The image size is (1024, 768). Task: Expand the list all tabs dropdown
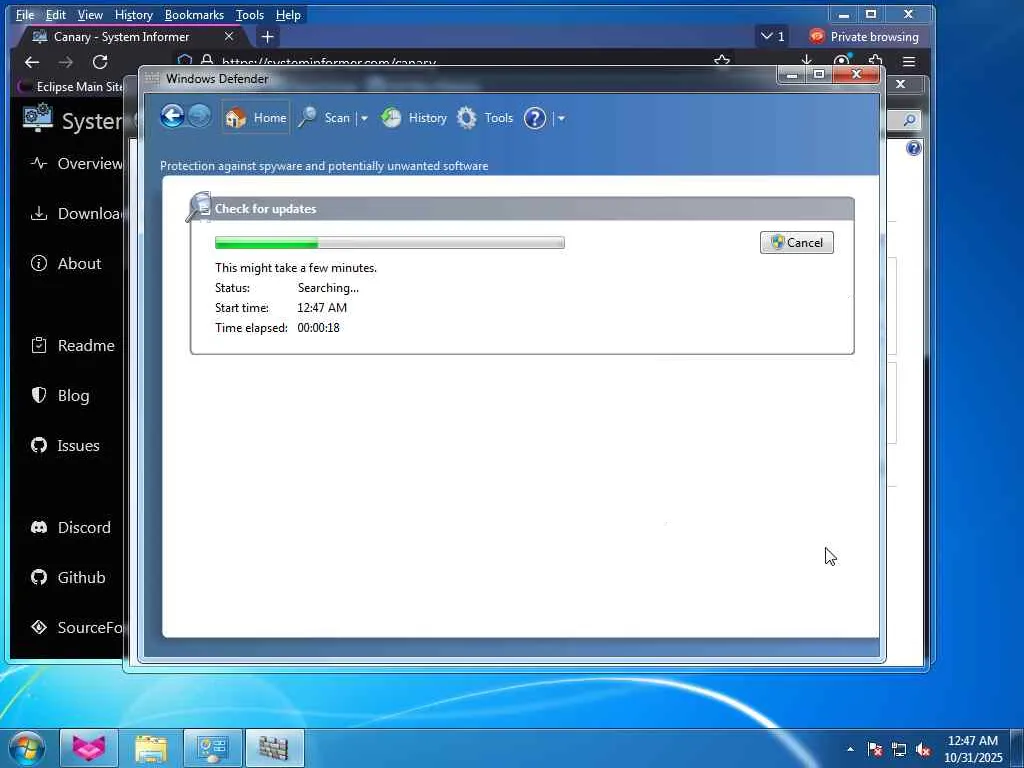pyautogui.click(x=773, y=37)
